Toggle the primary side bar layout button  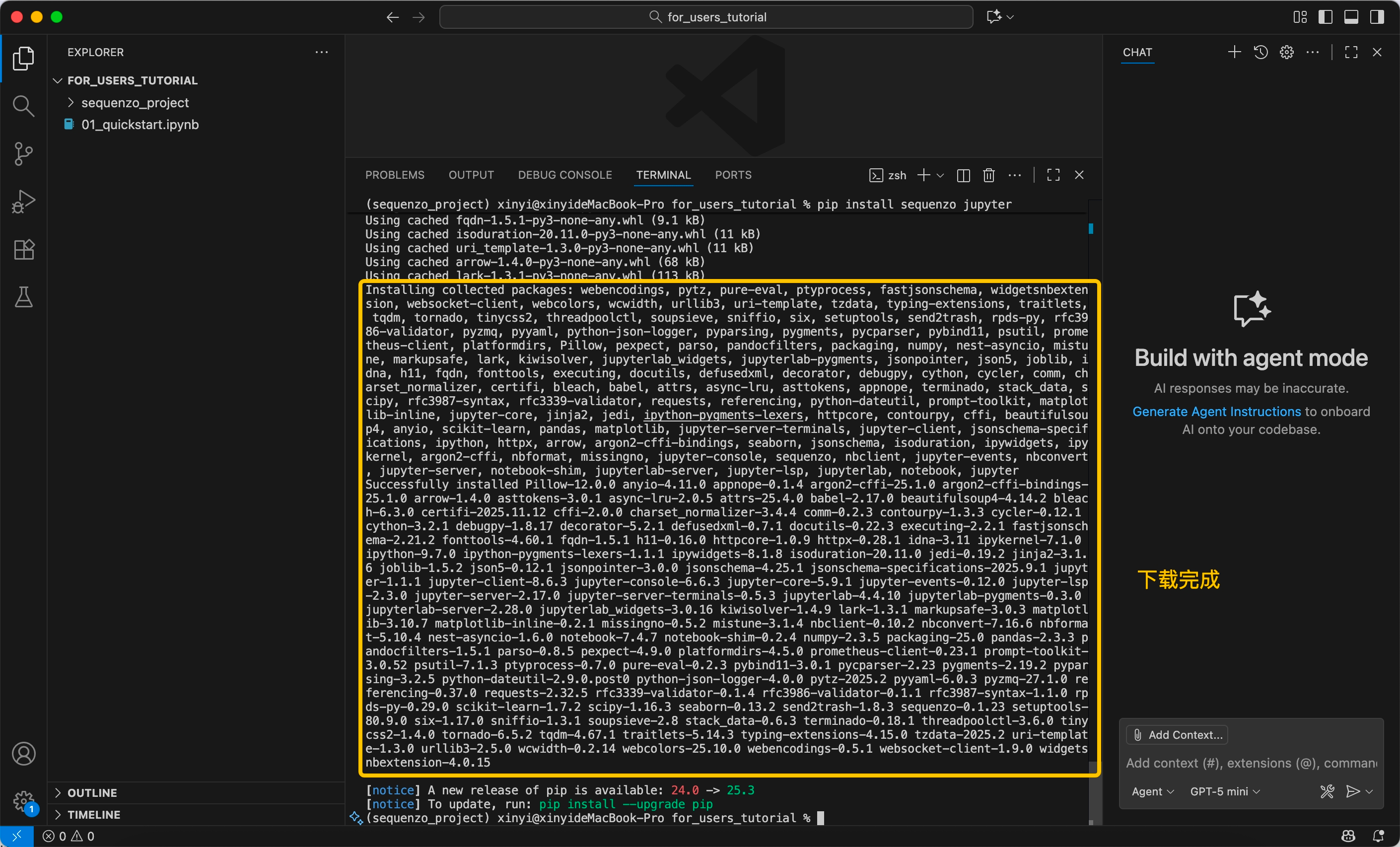coord(1325,17)
